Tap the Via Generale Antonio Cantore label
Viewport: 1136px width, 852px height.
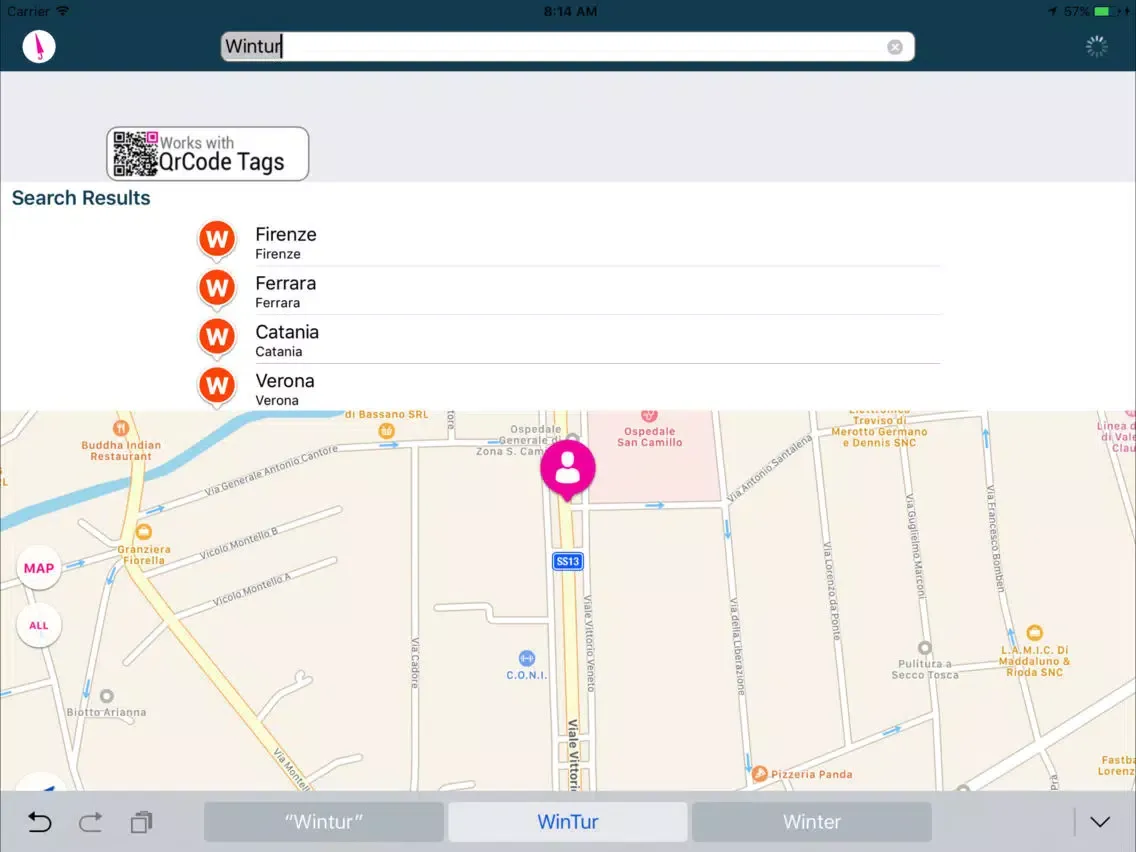[271, 471]
